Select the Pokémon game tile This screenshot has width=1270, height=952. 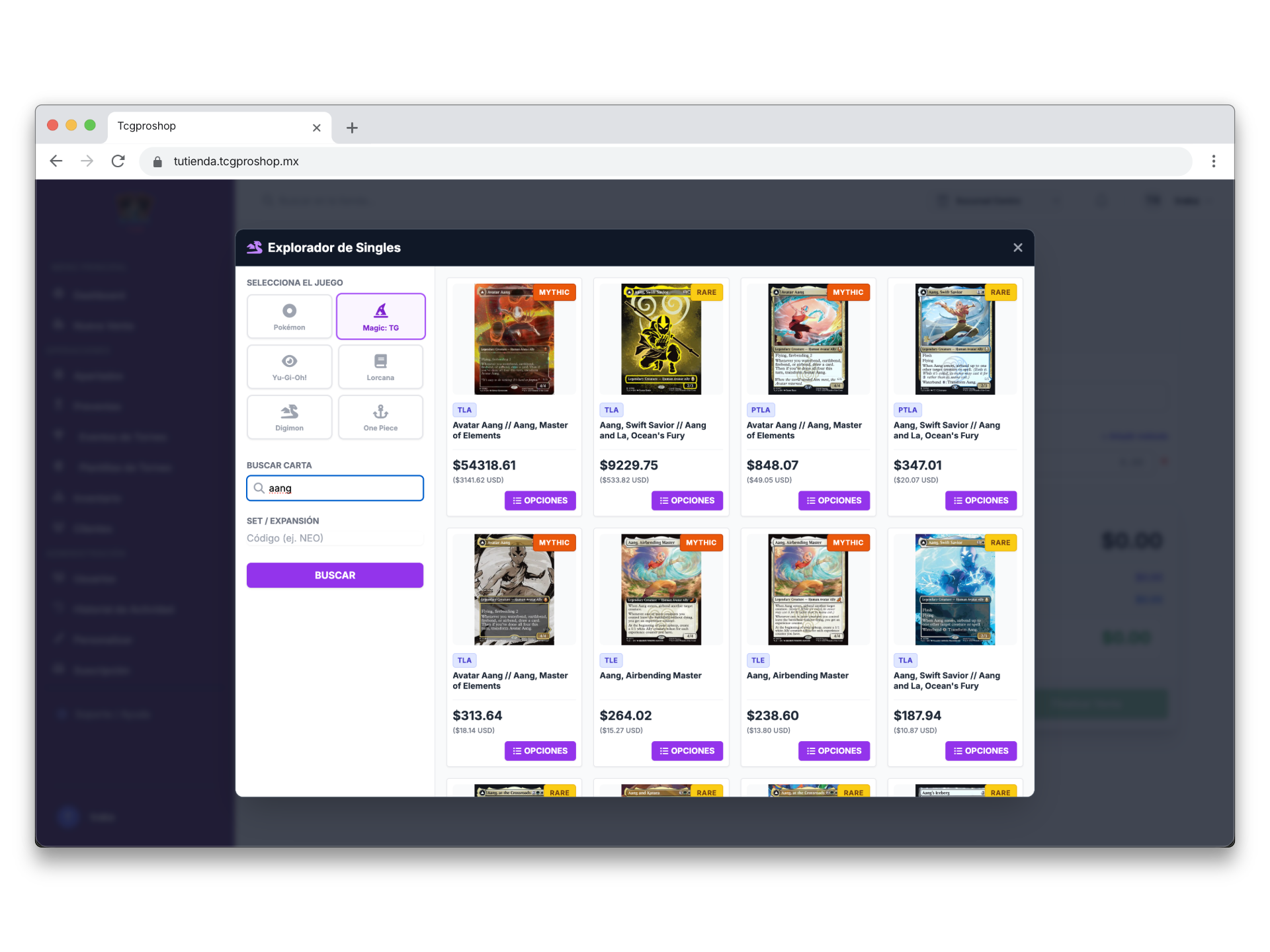[x=289, y=317]
